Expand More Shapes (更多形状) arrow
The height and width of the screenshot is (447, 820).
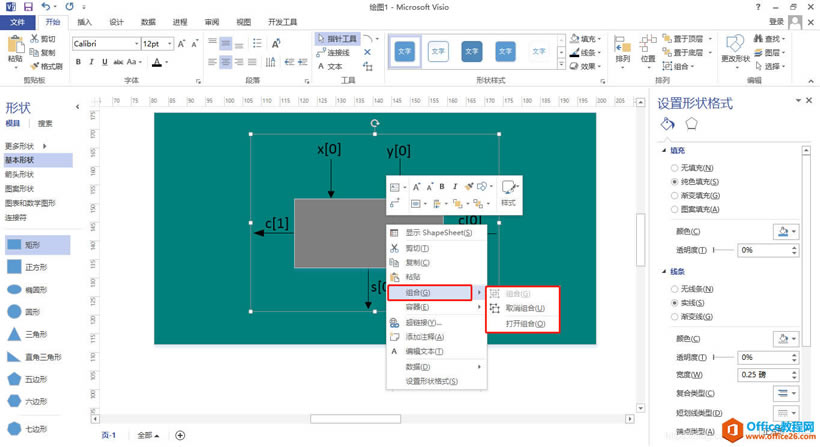click(x=45, y=146)
